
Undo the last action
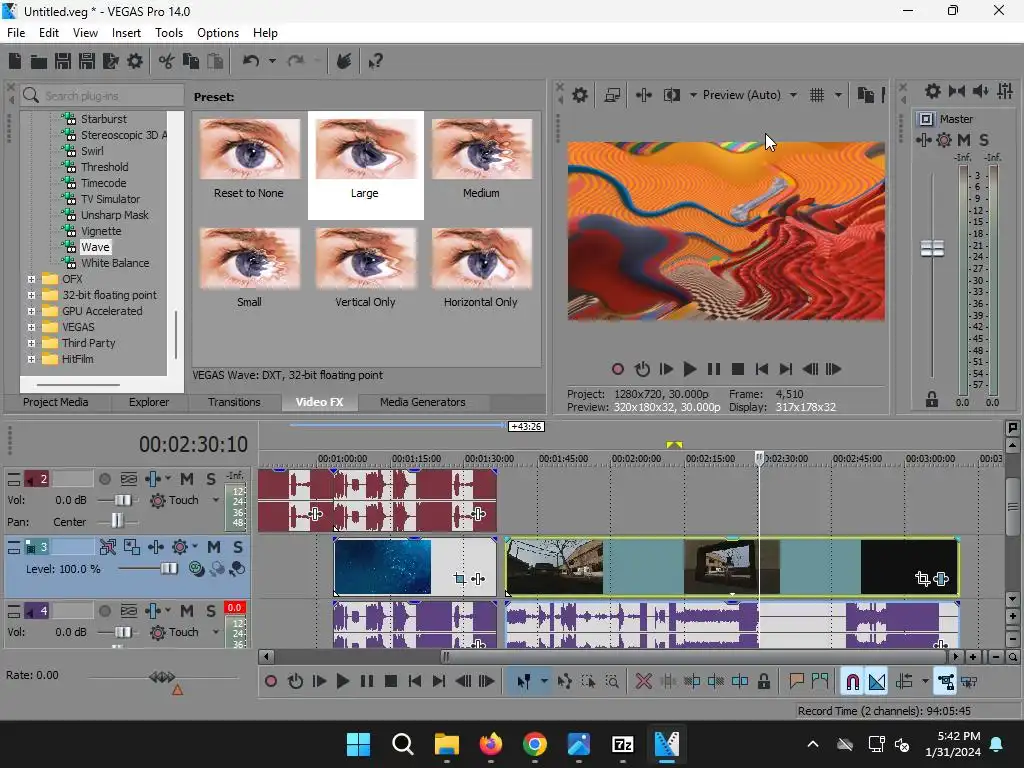click(x=251, y=61)
